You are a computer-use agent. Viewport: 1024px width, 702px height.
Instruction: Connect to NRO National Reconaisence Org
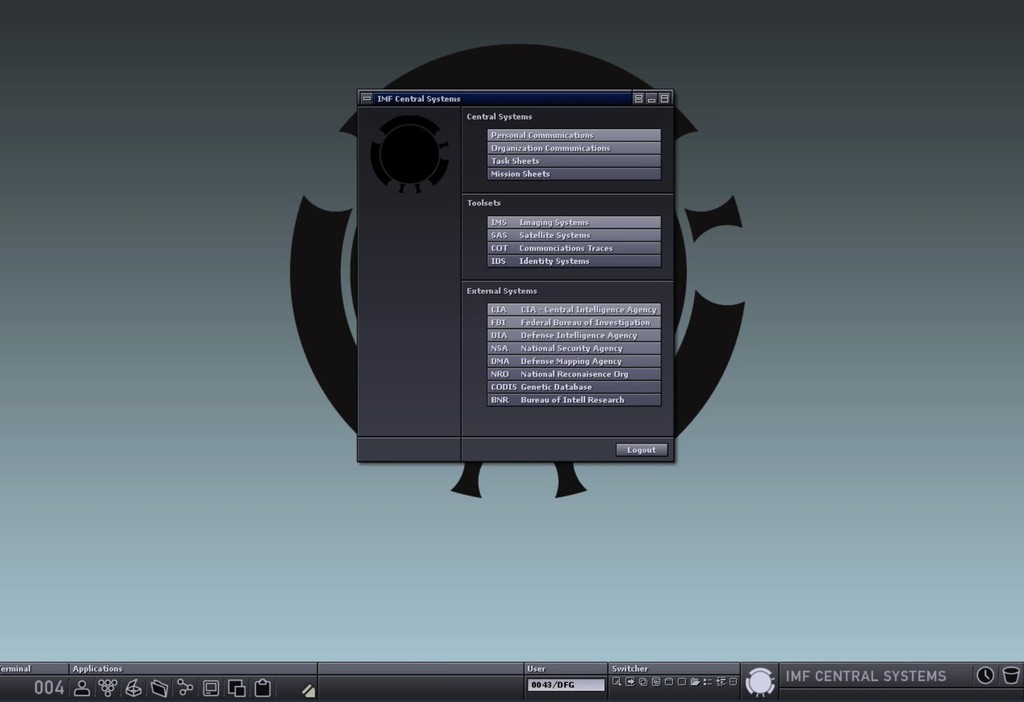click(574, 374)
